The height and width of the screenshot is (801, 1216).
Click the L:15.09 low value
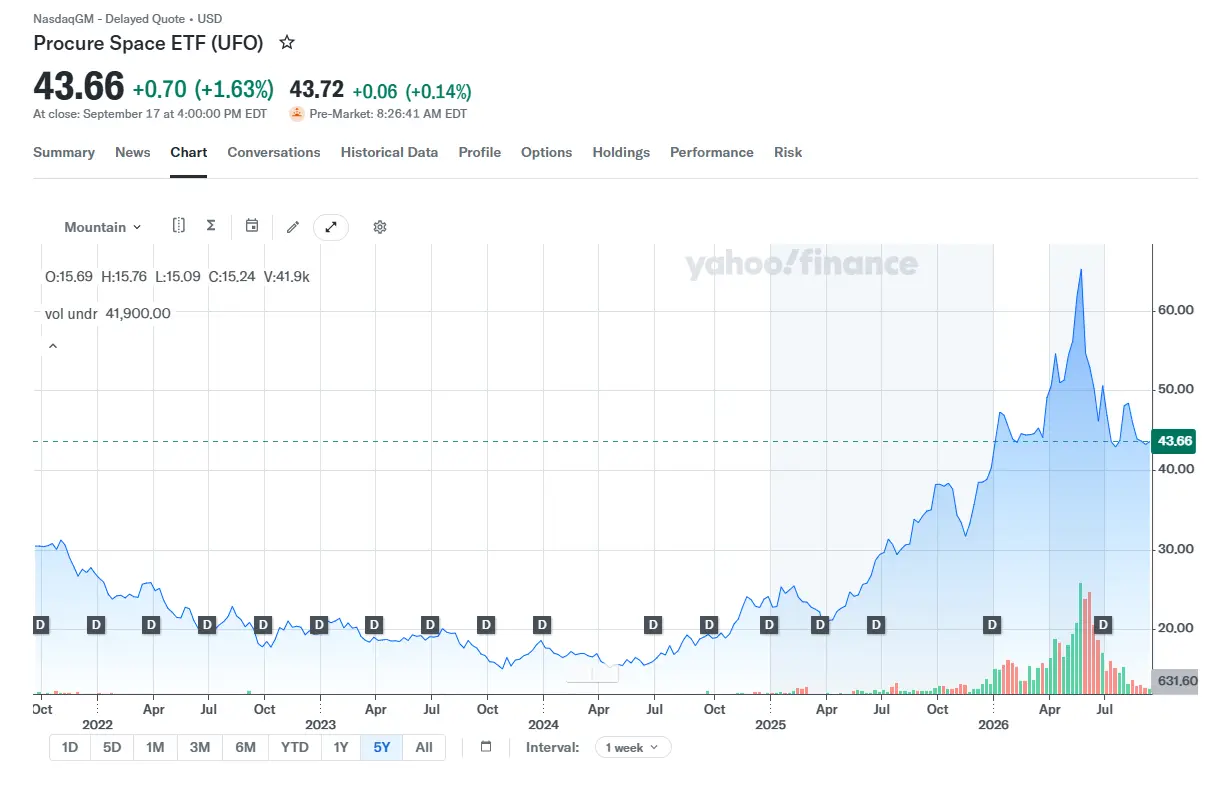178,276
